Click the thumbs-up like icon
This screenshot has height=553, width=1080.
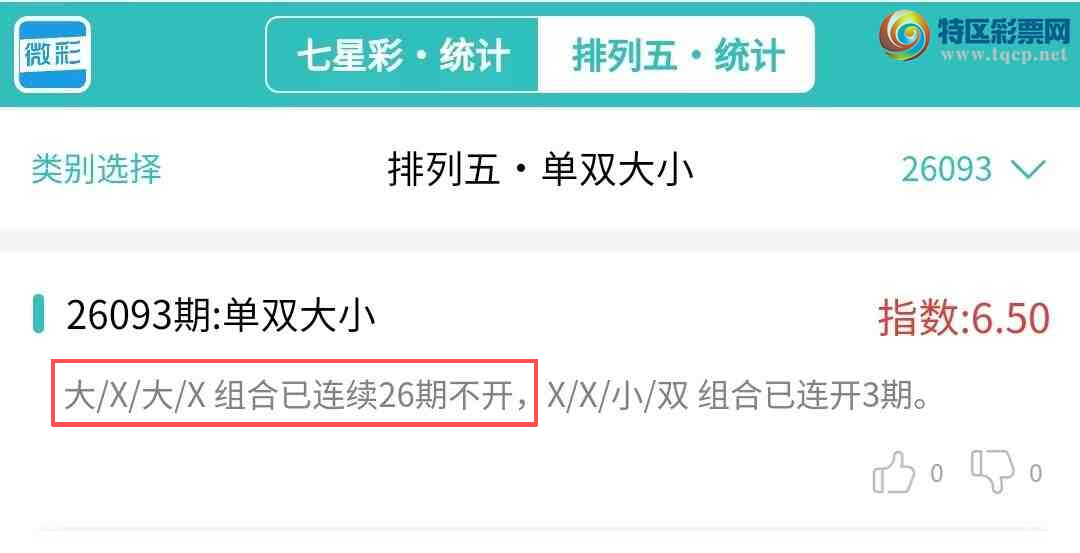point(893,472)
